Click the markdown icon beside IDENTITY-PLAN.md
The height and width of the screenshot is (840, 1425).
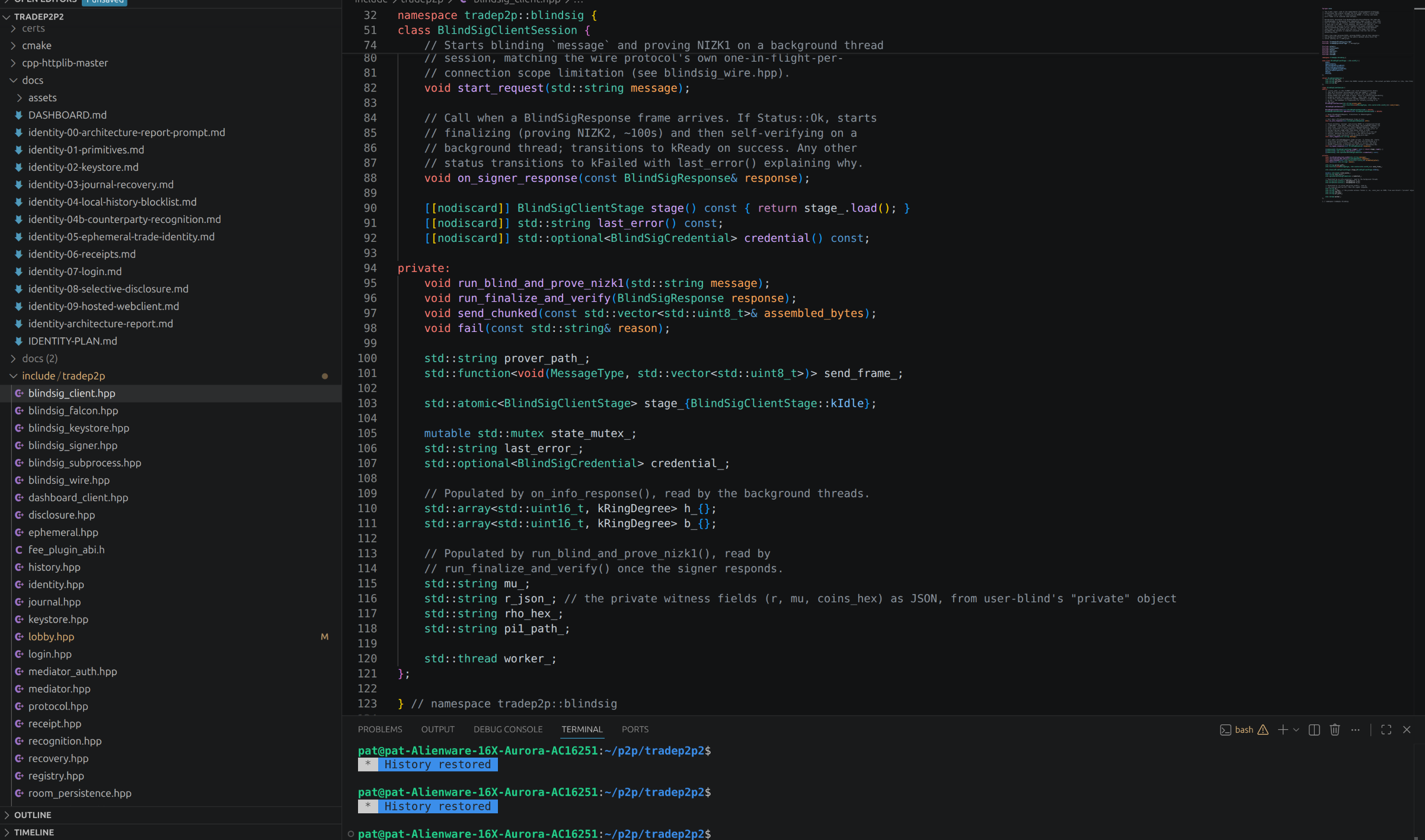(19, 341)
